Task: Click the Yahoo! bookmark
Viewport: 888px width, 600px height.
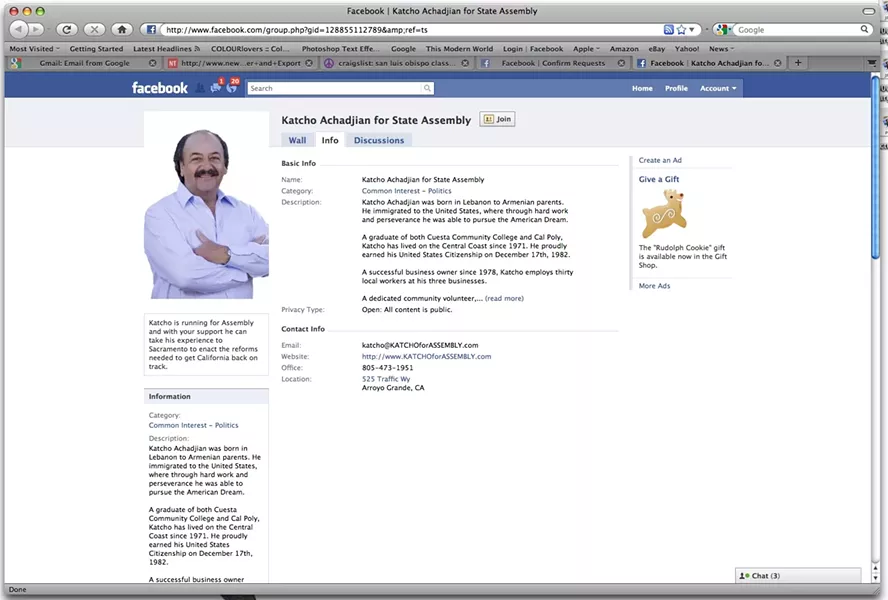Action: [x=687, y=49]
